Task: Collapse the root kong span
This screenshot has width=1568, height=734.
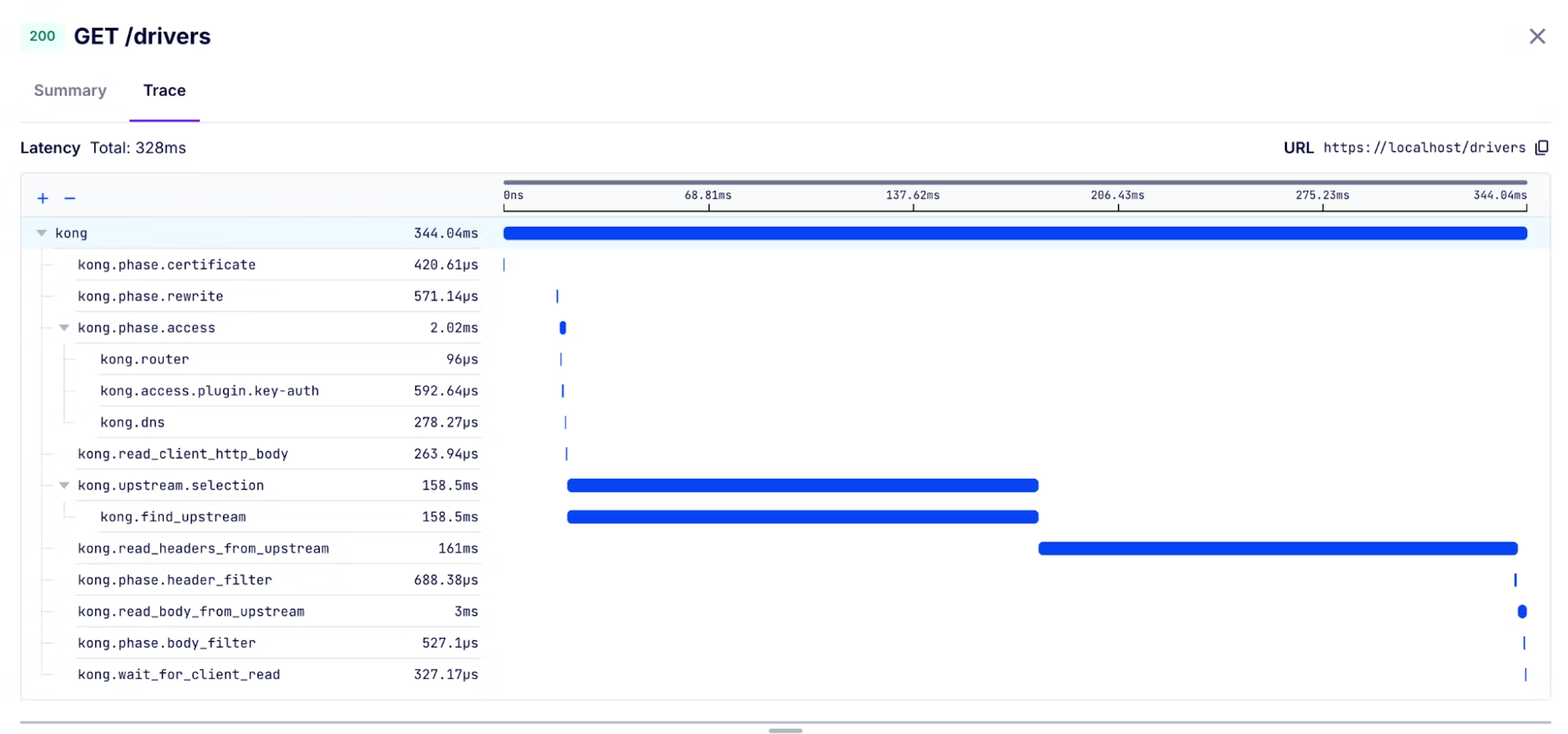Action: pyautogui.click(x=42, y=233)
